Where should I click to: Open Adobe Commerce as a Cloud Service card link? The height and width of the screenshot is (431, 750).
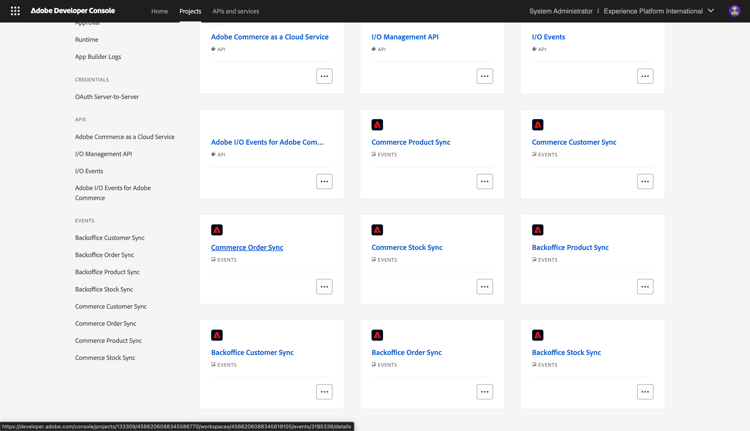pyautogui.click(x=270, y=37)
